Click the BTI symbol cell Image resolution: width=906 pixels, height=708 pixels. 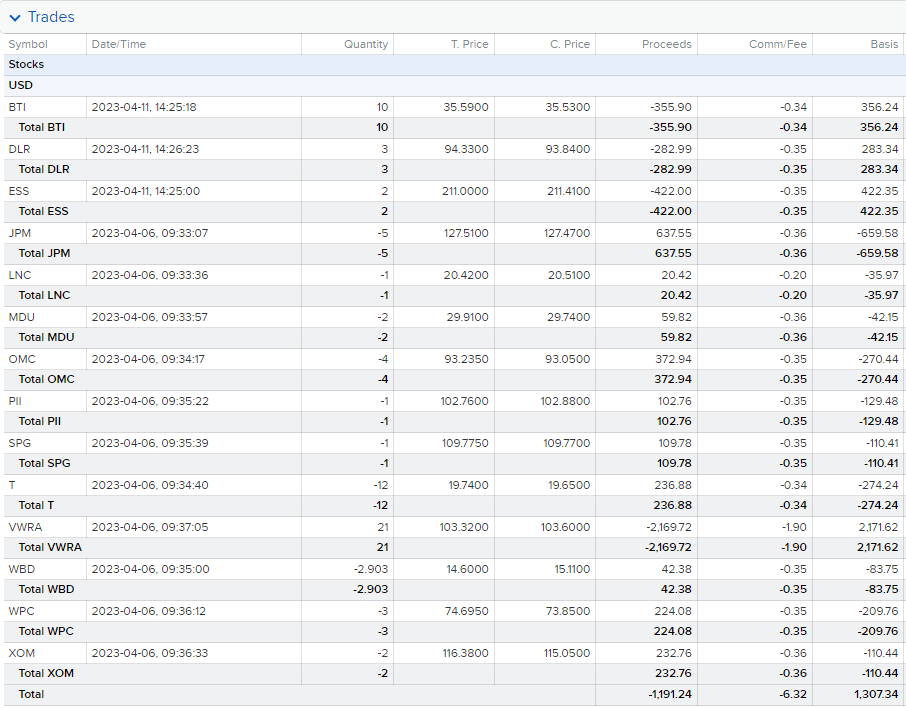point(17,108)
